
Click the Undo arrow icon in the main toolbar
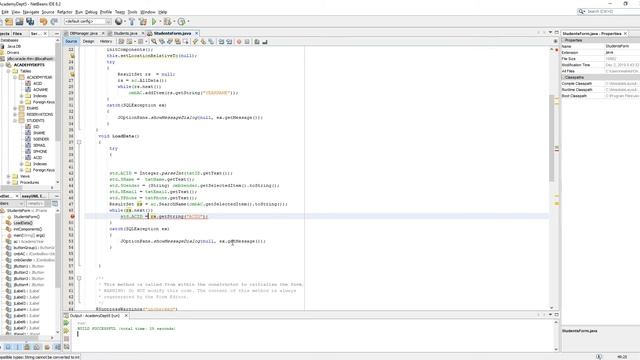pyautogui.click(x=44, y=21)
